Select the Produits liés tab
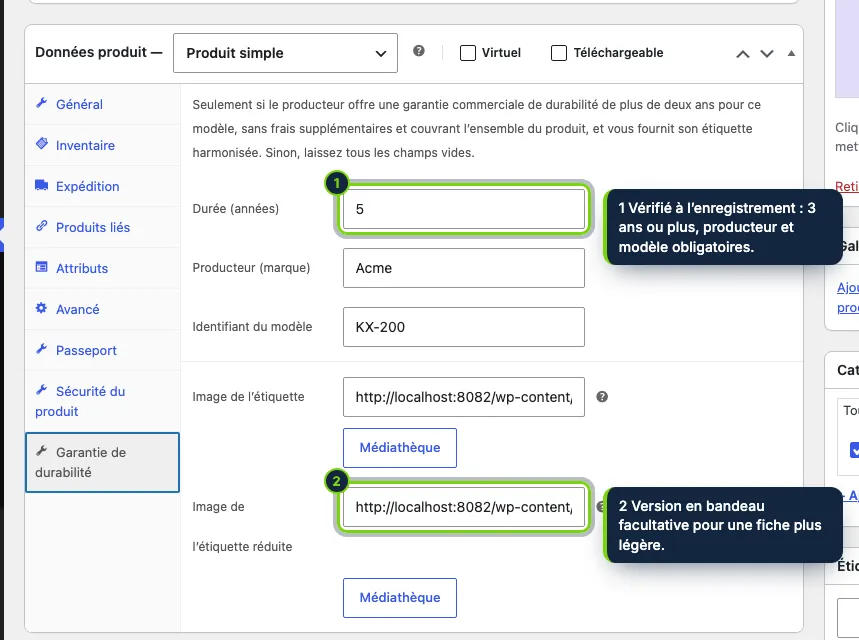Screen dimensions: 859x640 pyautogui.click(x=102, y=227)
